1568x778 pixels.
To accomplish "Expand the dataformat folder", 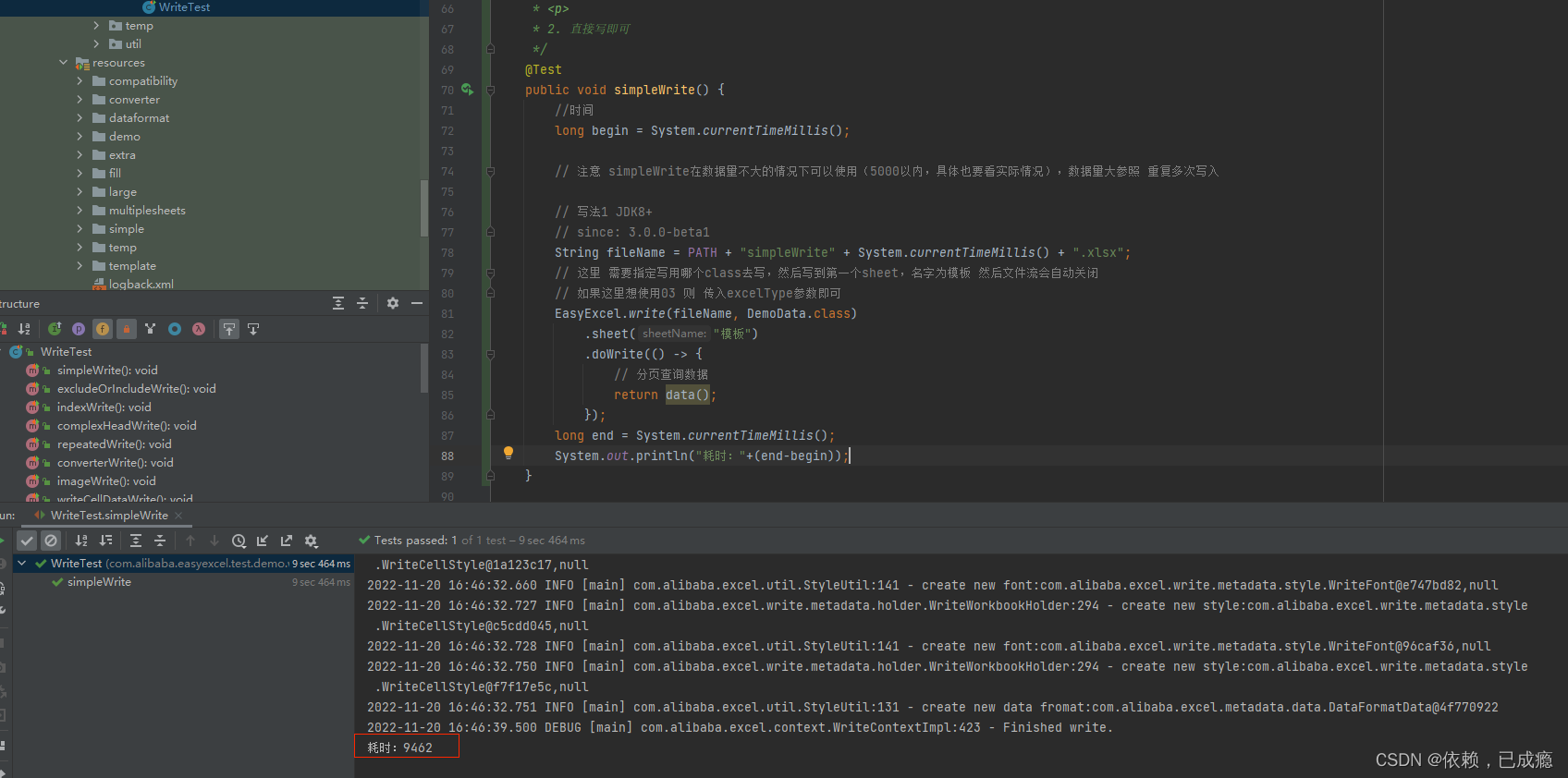I will tap(80, 118).
